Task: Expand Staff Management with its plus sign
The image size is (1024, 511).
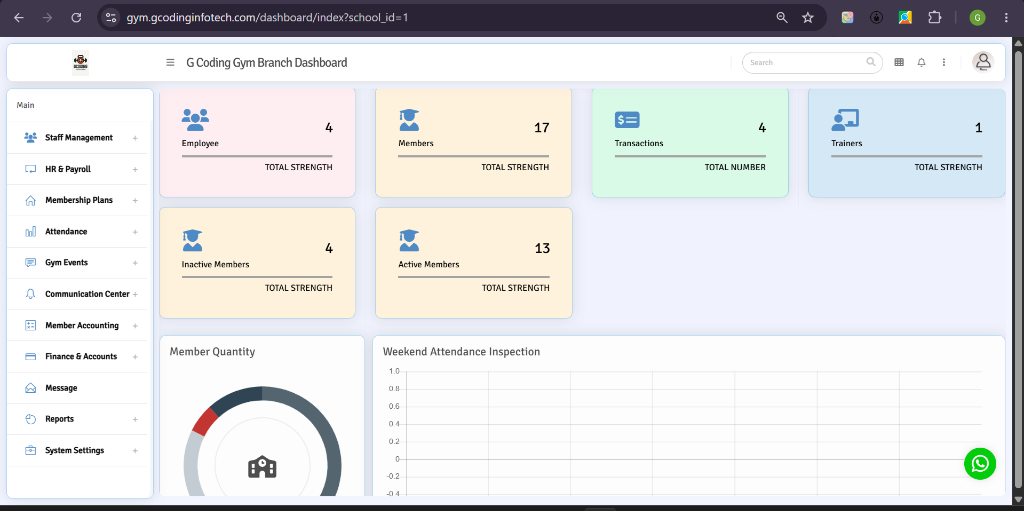Action: pyautogui.click(x=135, y=138)
